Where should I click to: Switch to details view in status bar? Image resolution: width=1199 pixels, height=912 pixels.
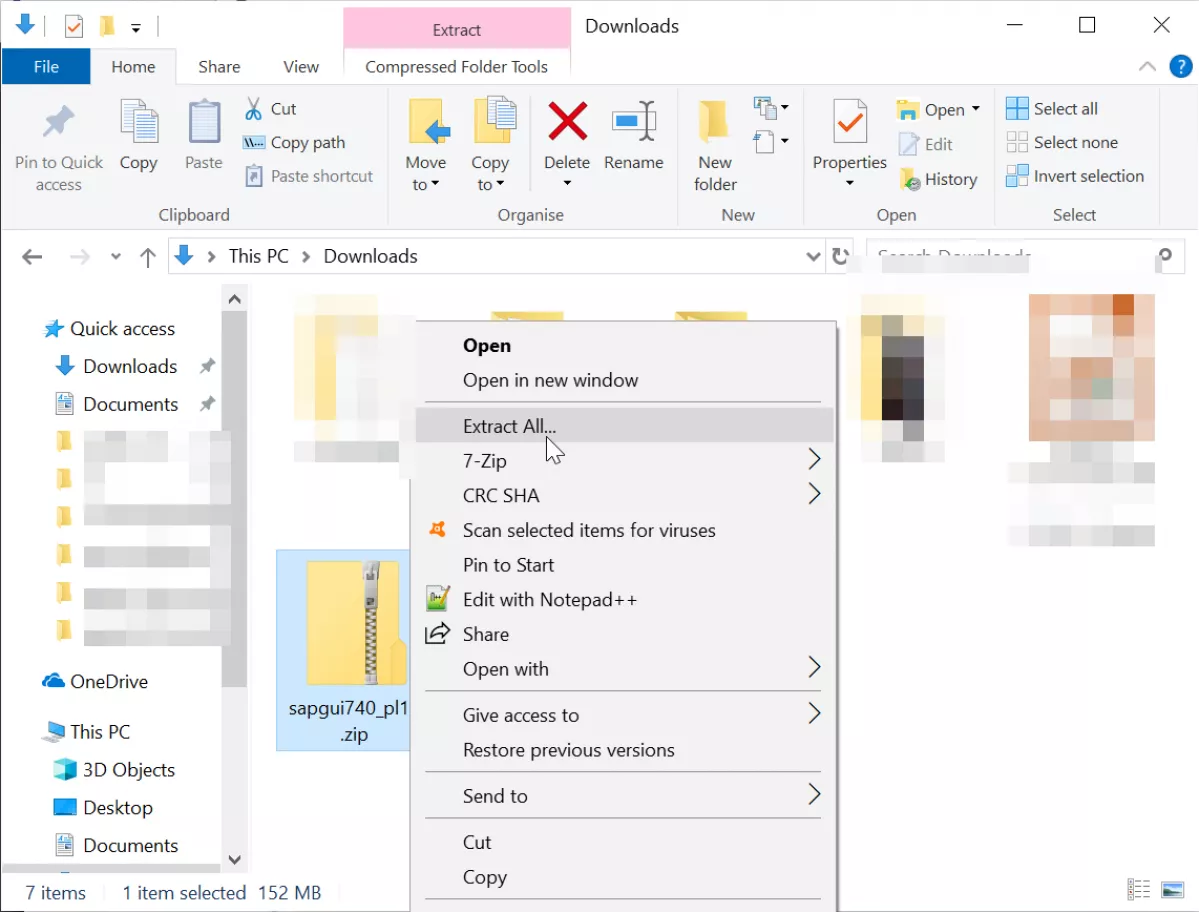coord(1138,889)
